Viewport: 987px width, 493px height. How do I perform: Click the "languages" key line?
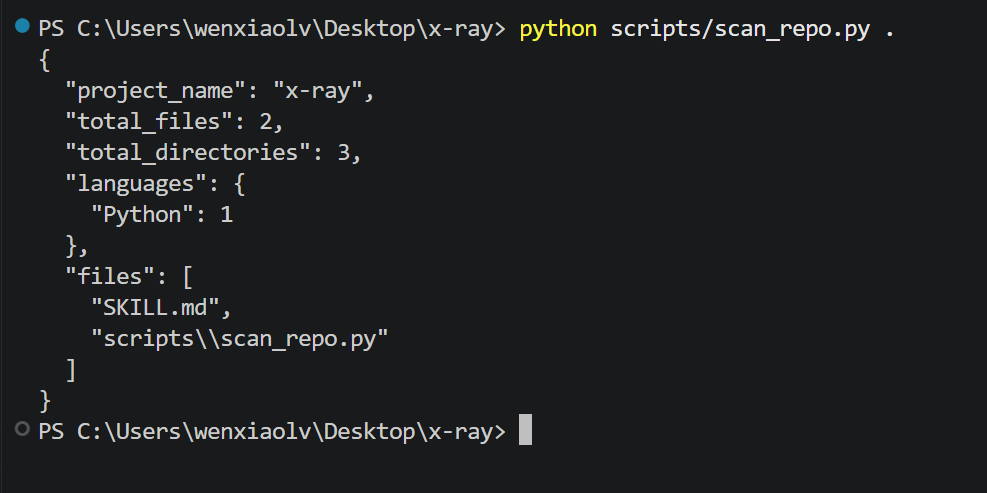coord(155,184)
